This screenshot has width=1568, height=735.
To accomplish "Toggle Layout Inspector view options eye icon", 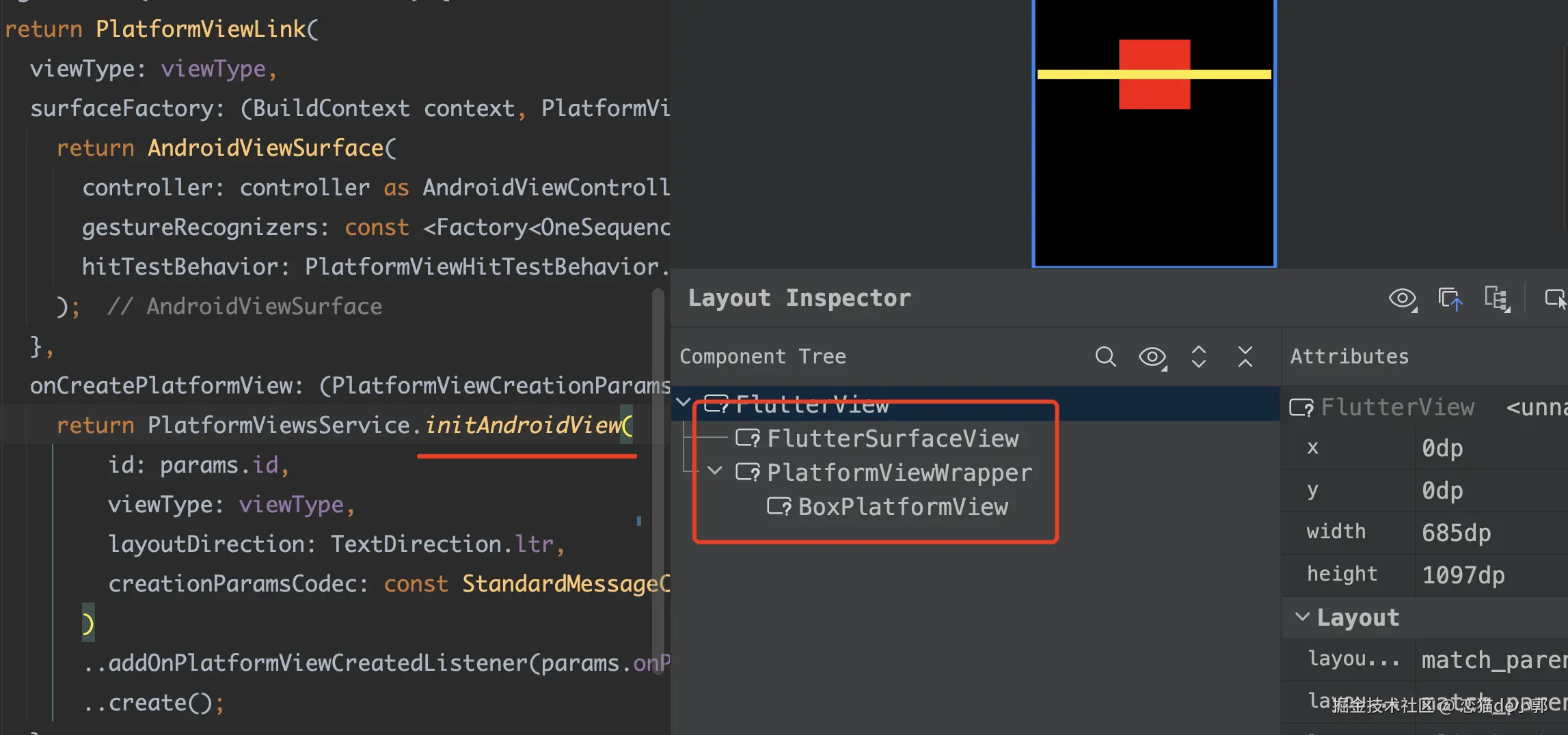I will click(x=1403, y=299).
